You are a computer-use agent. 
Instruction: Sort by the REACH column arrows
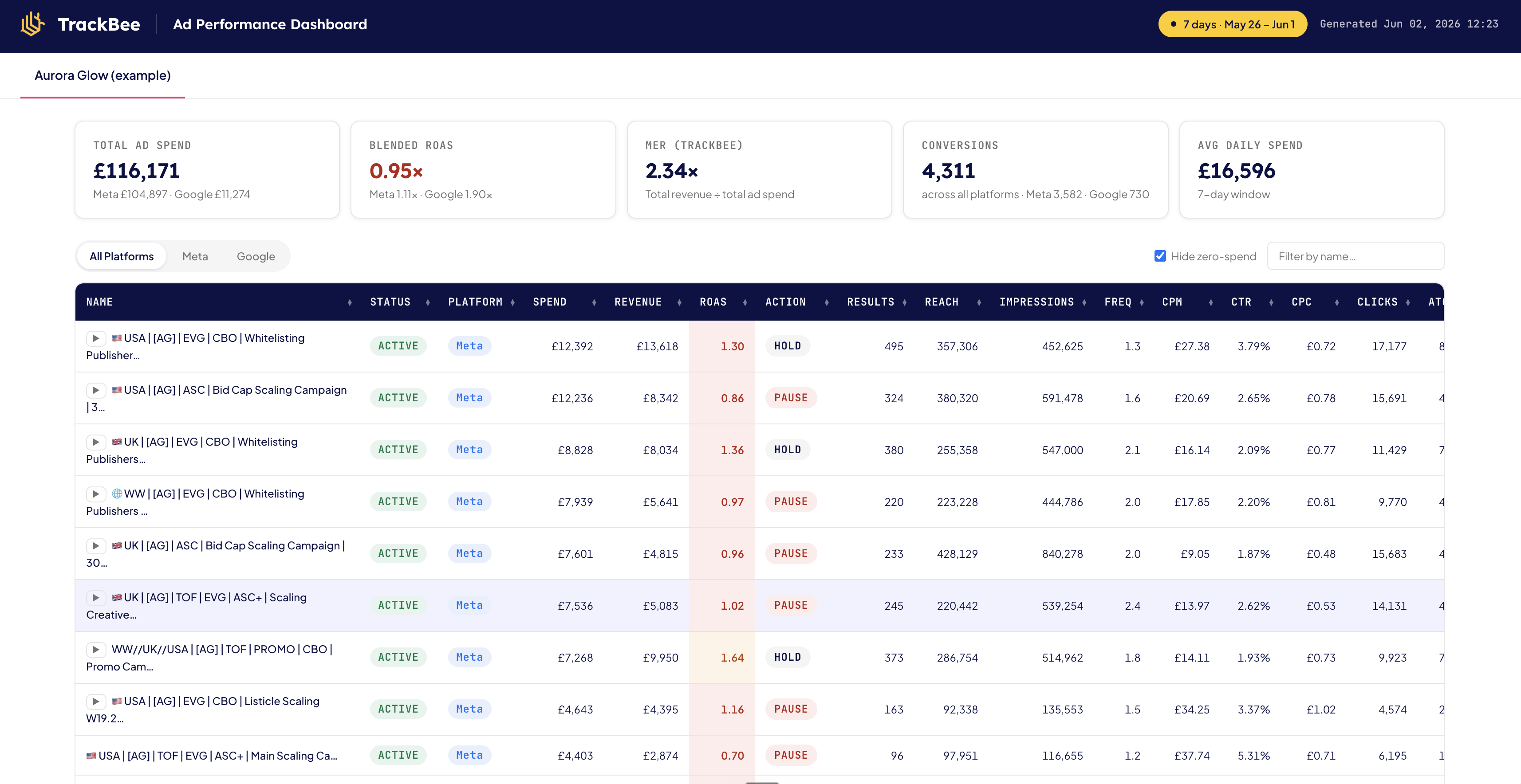pyautogui.click(x=979, y=302)
